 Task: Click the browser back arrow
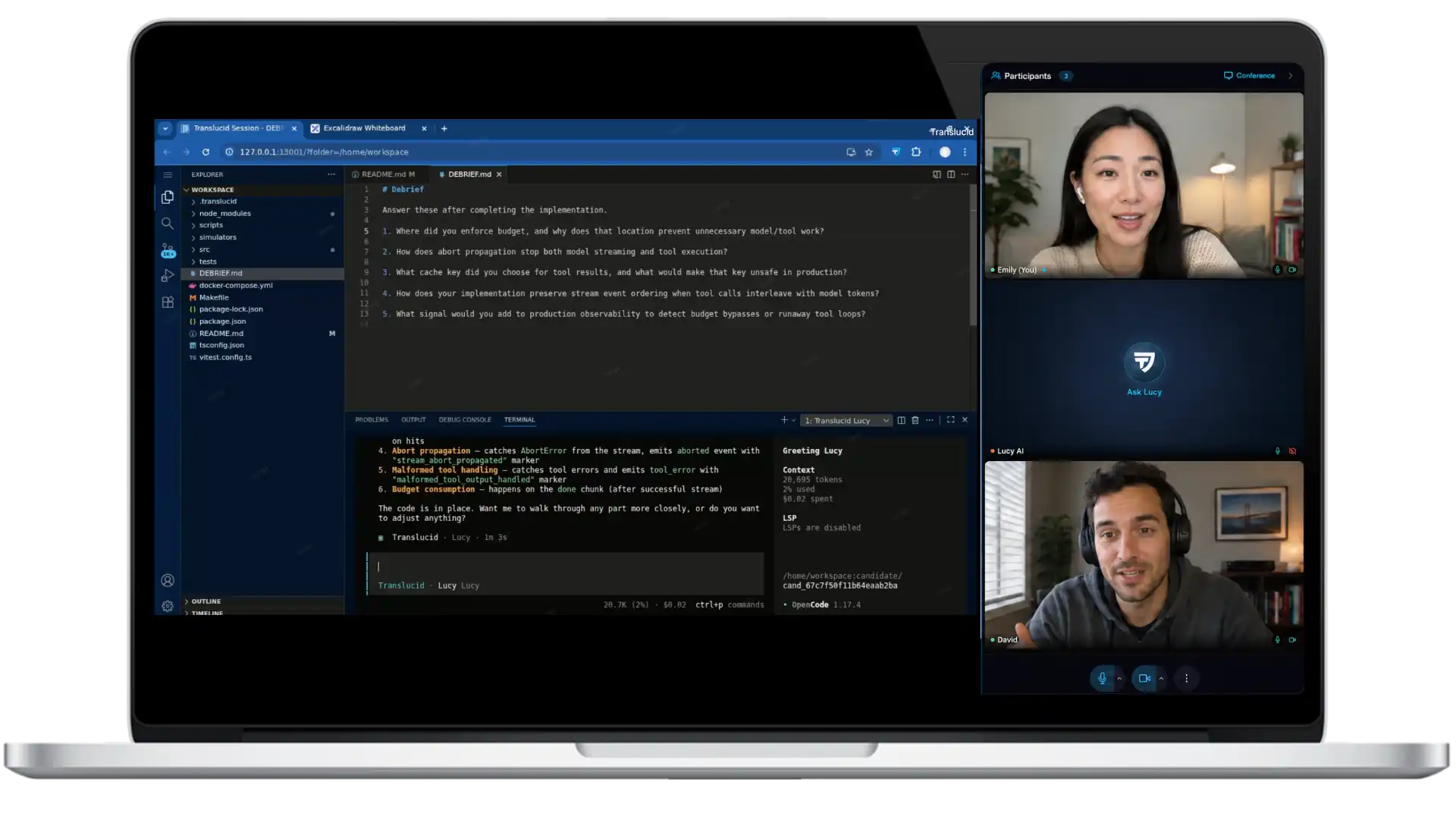tap(167, 152)
